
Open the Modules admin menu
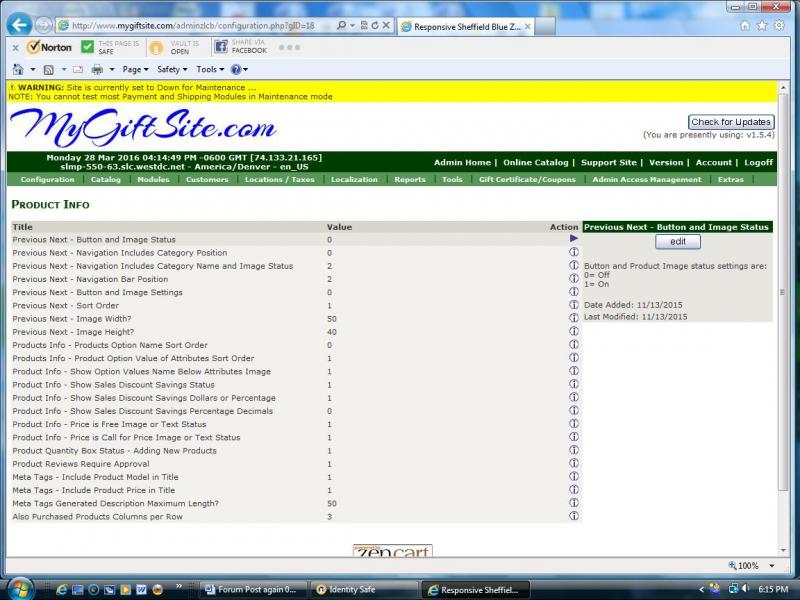pos(153,180)
